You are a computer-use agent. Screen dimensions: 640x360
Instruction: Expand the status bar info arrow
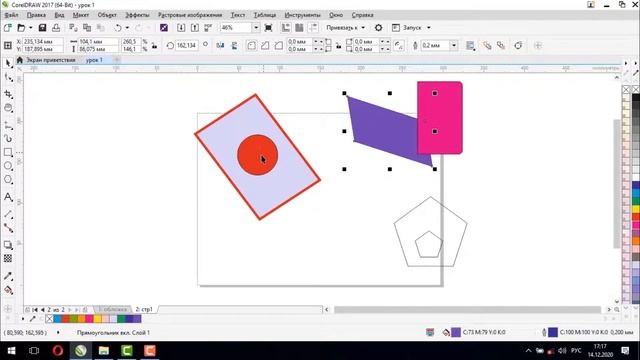pos(58,333)
